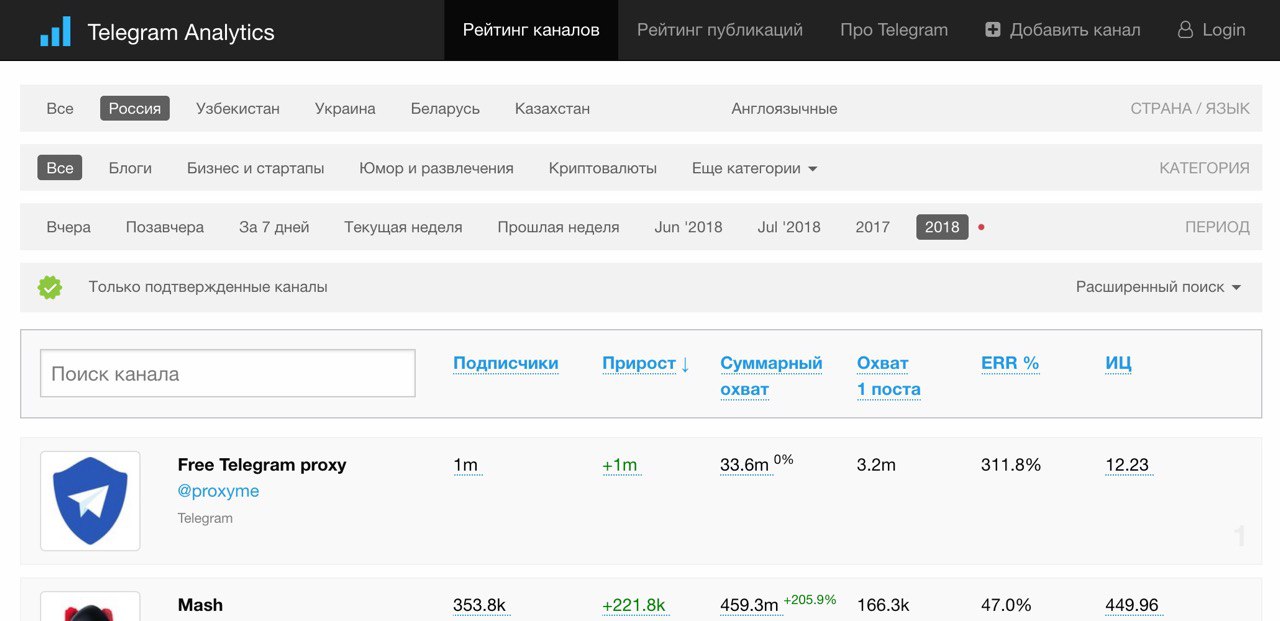
Task: Open the Рейтинг публикаций tab
Action: [x=720, y=30]
